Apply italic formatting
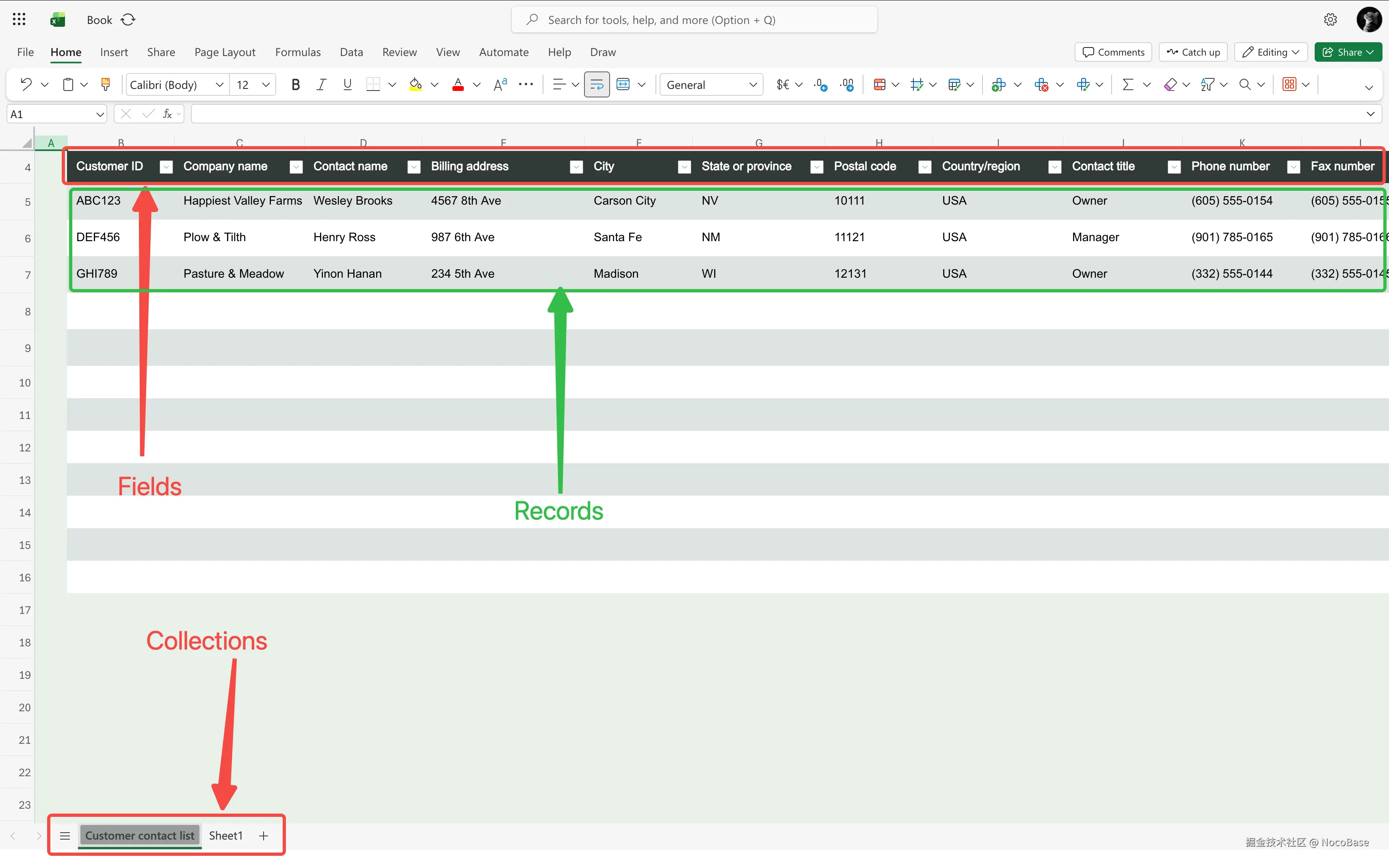The height and width of the screenshot is (868, 1389). point(322,84)
